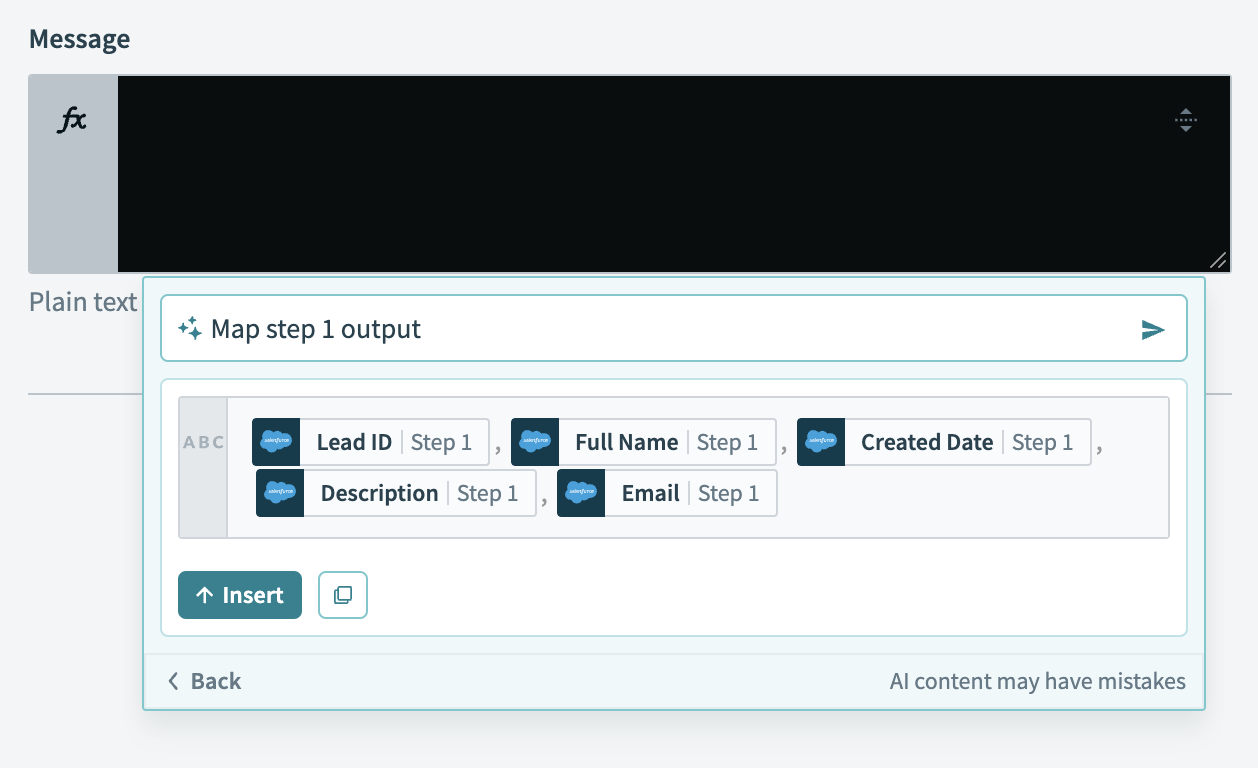Click the Salesforce icon on the Created Date pill

(x=821, y=442)
